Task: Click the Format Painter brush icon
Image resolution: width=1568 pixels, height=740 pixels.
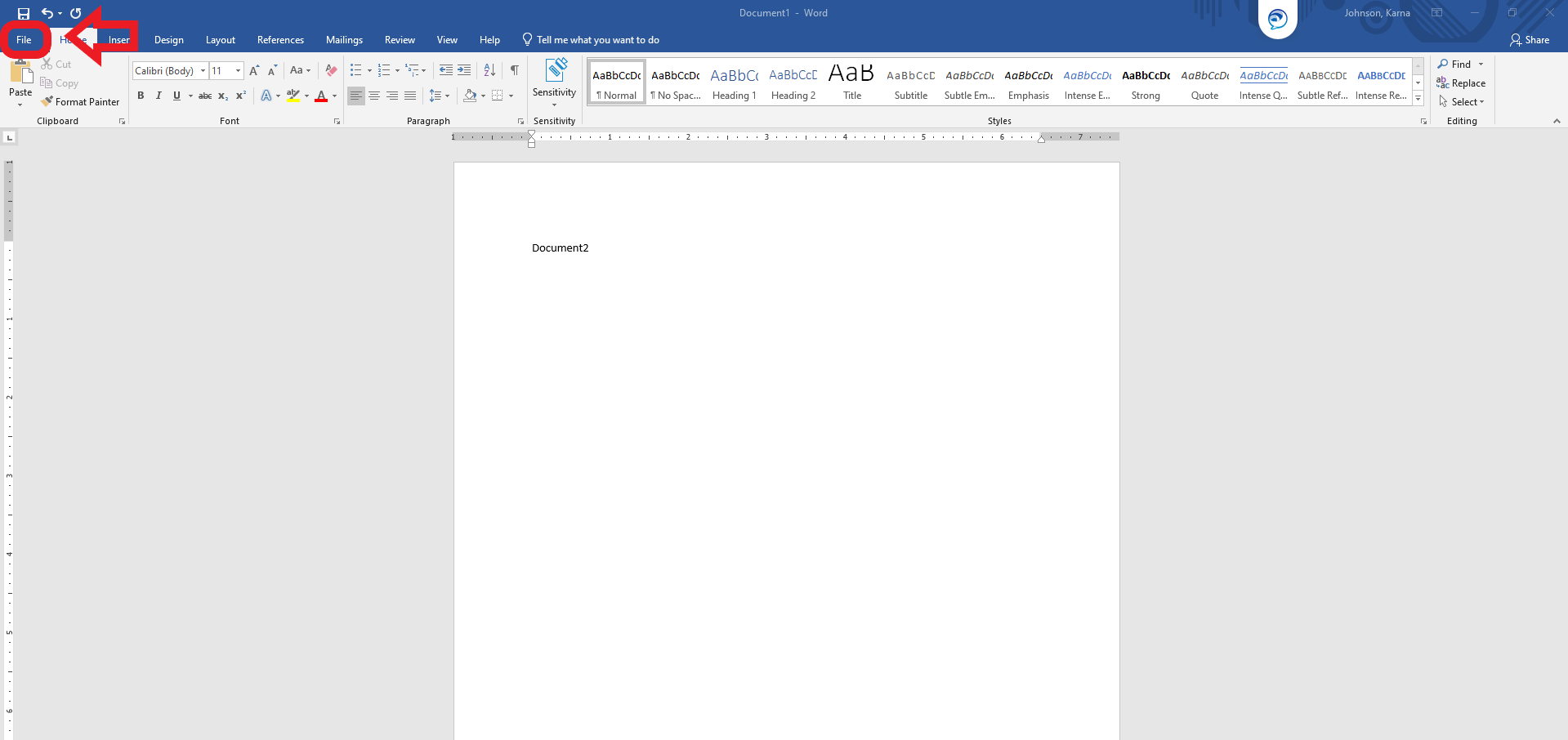Action: pyautogui.click(x=47, y=102)
